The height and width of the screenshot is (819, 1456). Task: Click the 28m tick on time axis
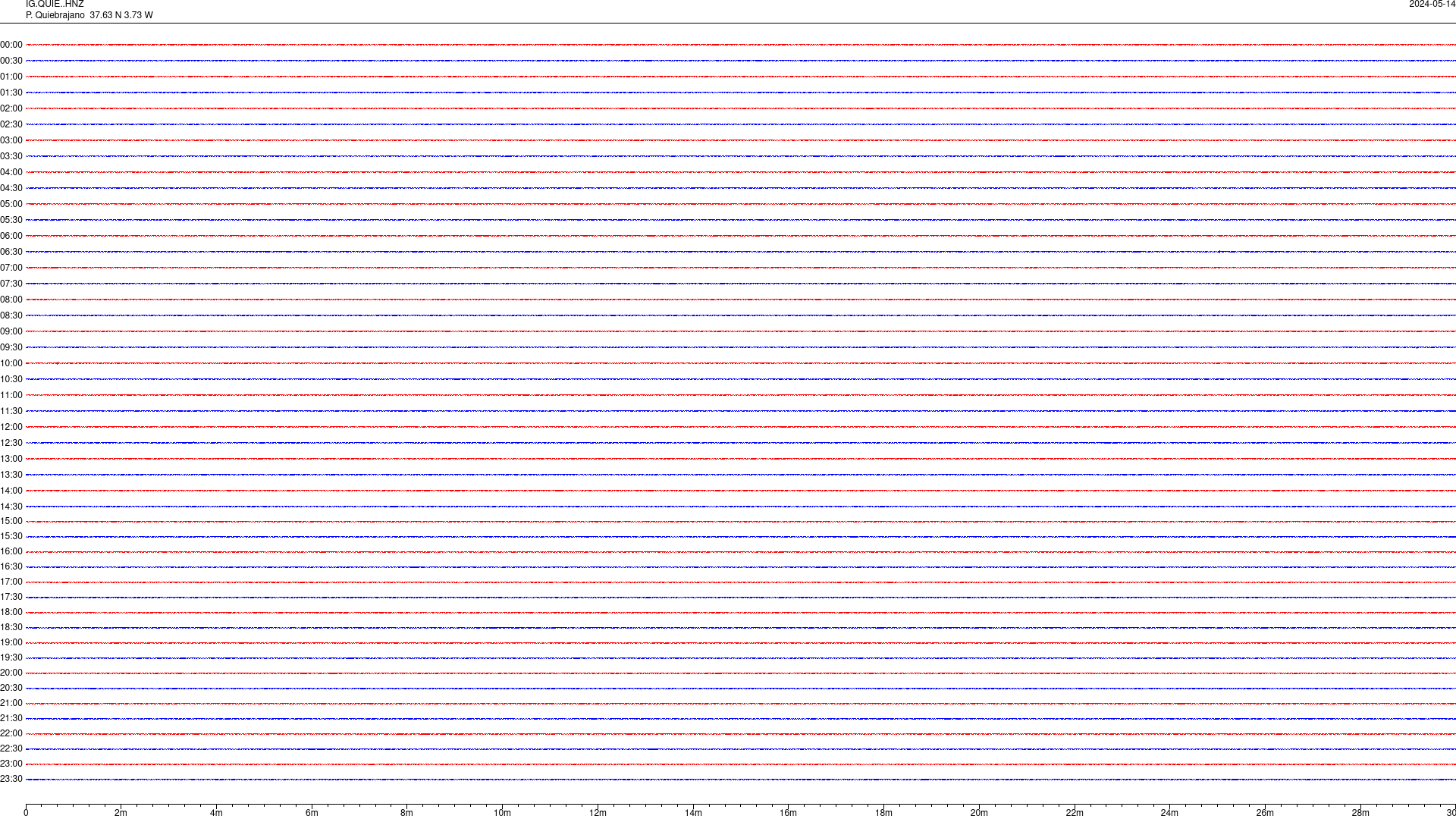[1360, 813]
